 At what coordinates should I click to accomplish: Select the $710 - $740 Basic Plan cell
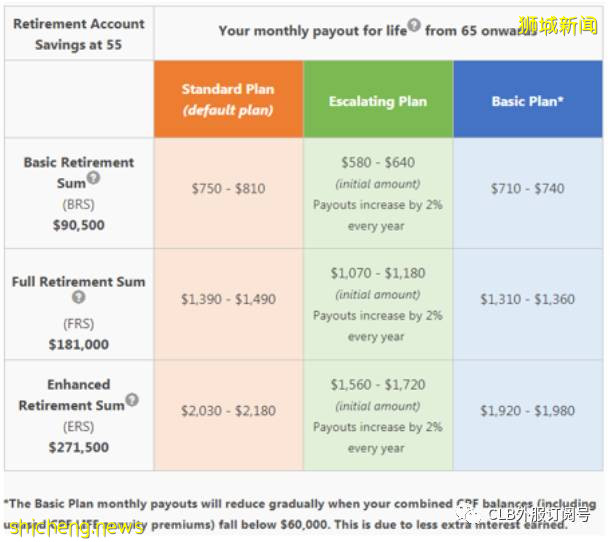click(x=528, y=188)
